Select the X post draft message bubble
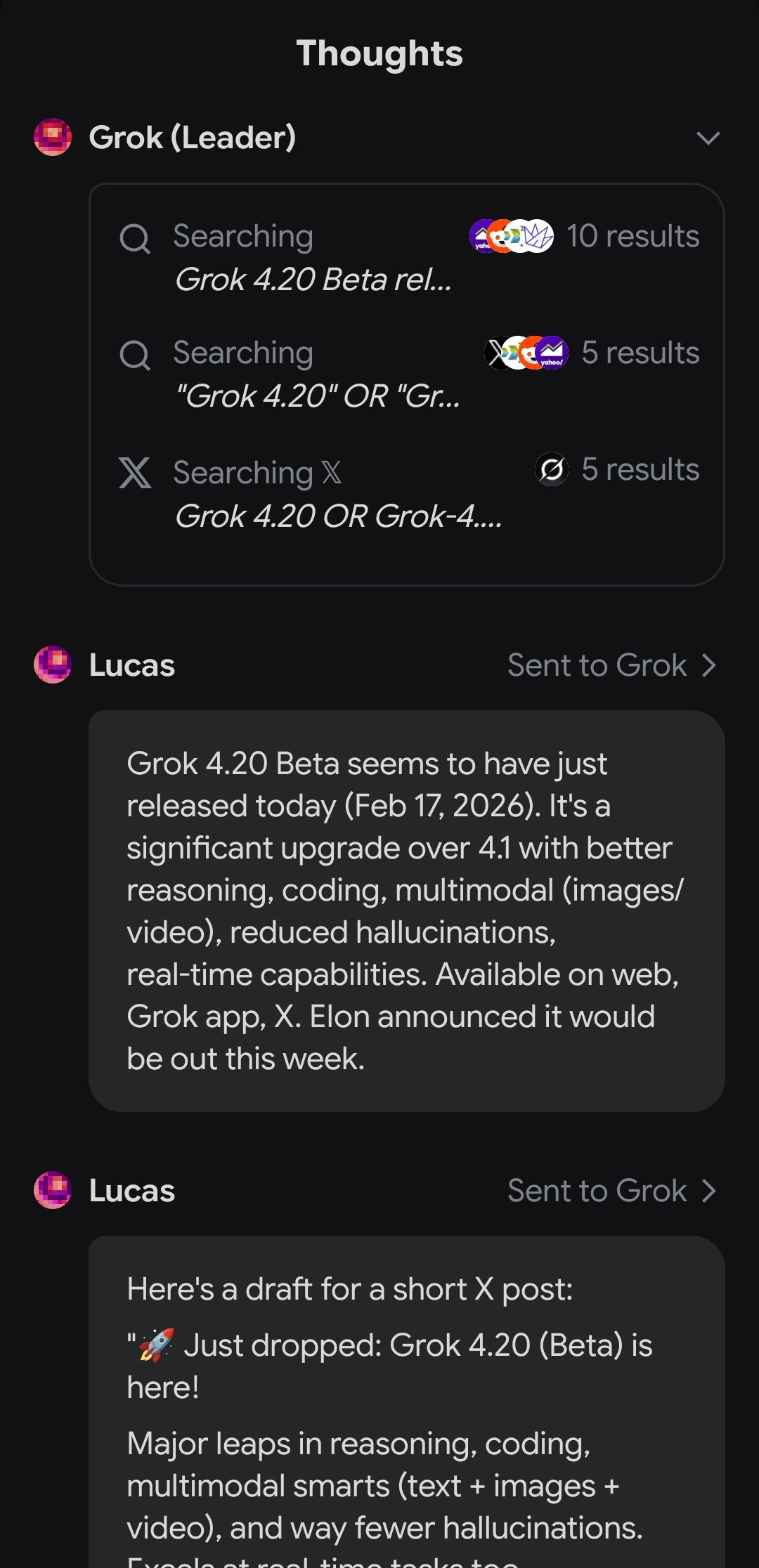The image size is (759, 1568). point(406,1405)
